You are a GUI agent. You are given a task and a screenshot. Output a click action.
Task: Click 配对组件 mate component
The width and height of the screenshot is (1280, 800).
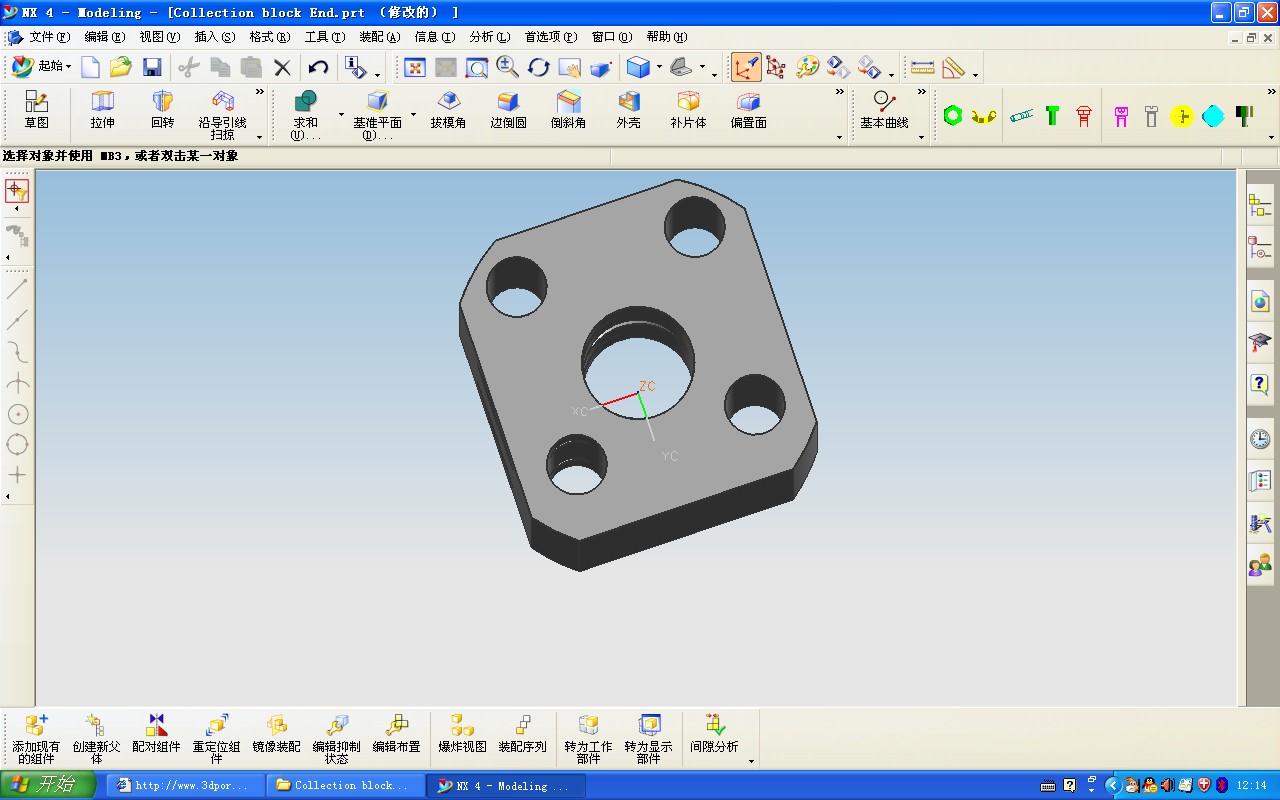(156, 734)
